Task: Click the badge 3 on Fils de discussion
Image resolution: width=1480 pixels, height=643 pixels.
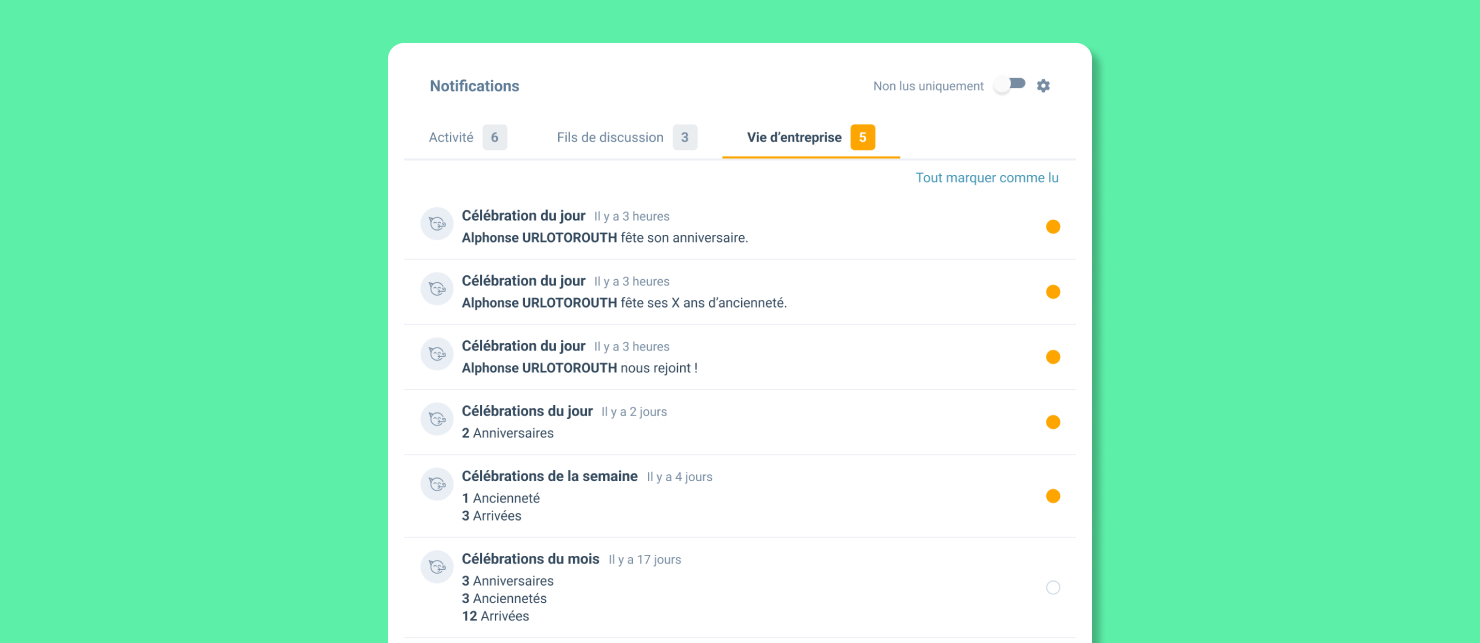Action: 685,137
